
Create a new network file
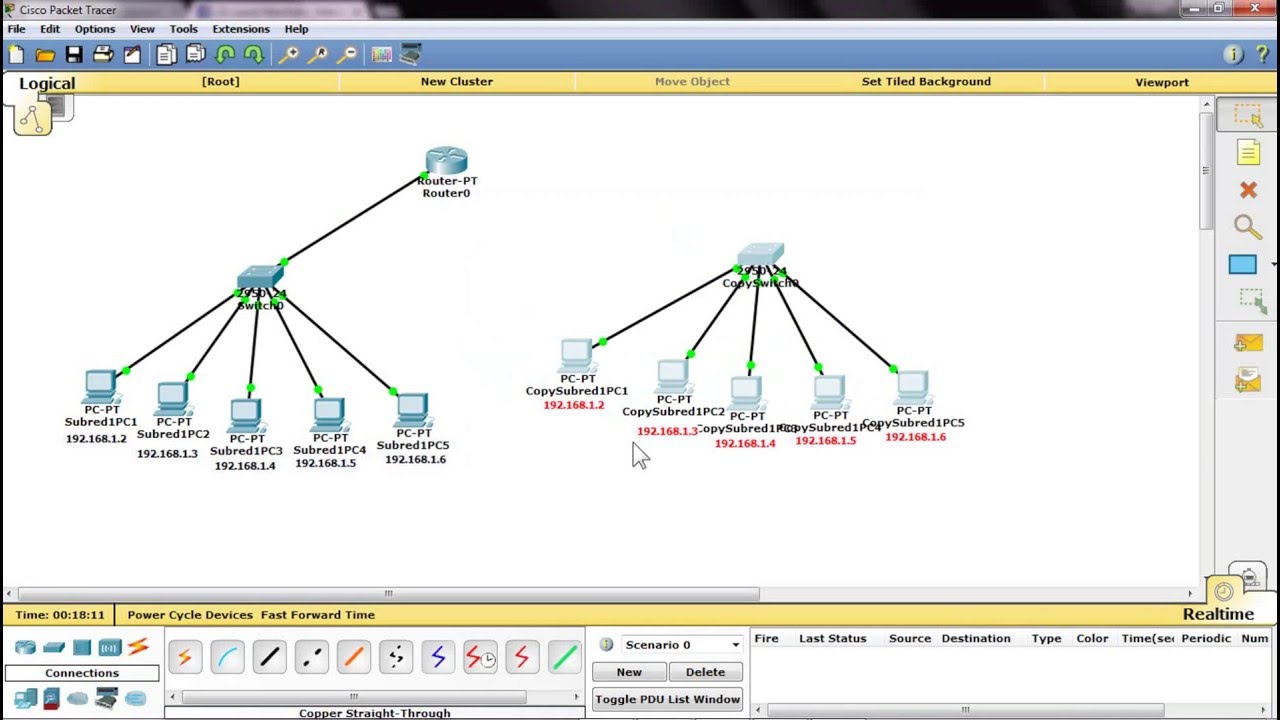(17, 55)
